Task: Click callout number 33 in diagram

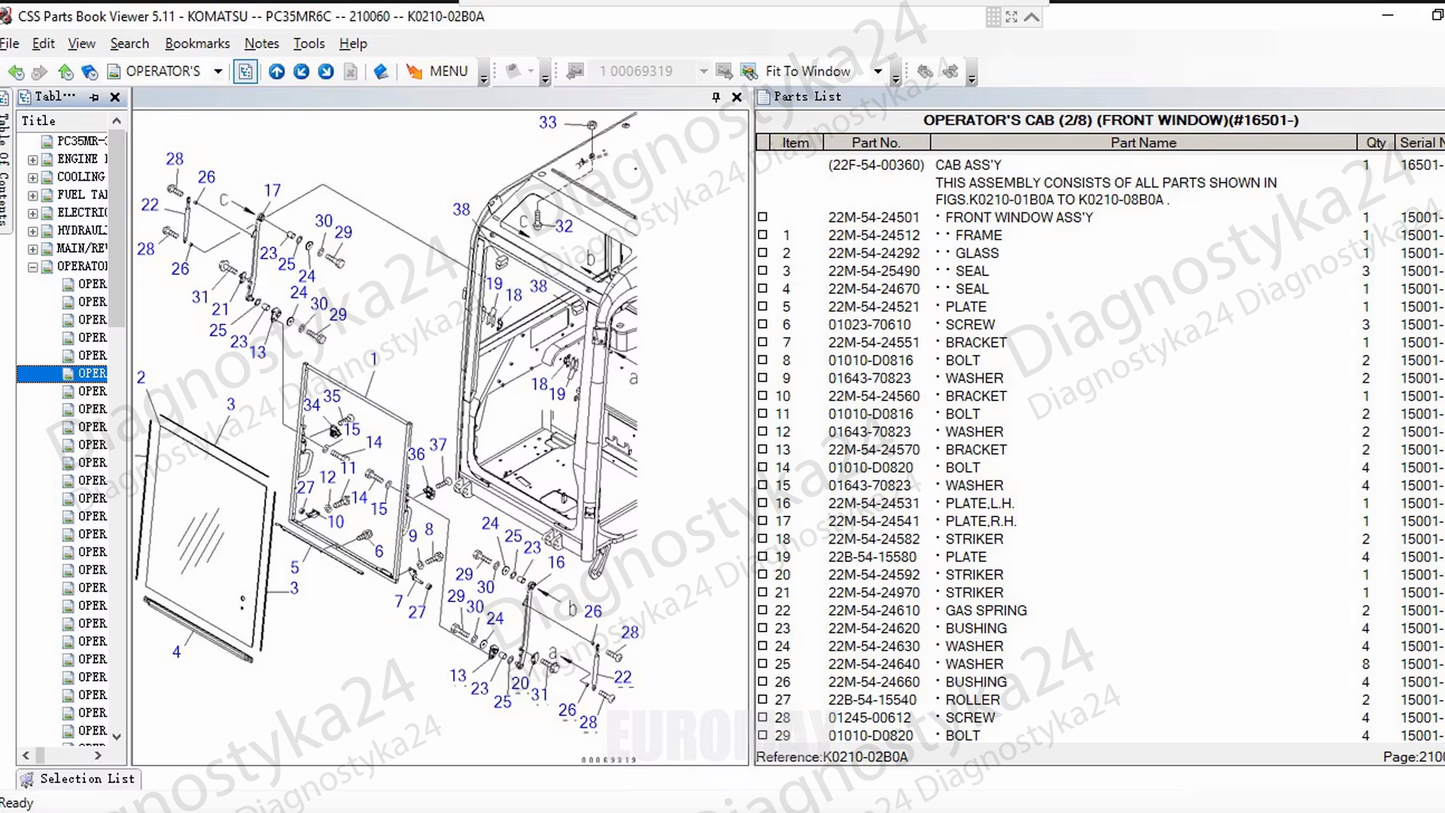Action: pyautogui.click(x=547, y=122)
